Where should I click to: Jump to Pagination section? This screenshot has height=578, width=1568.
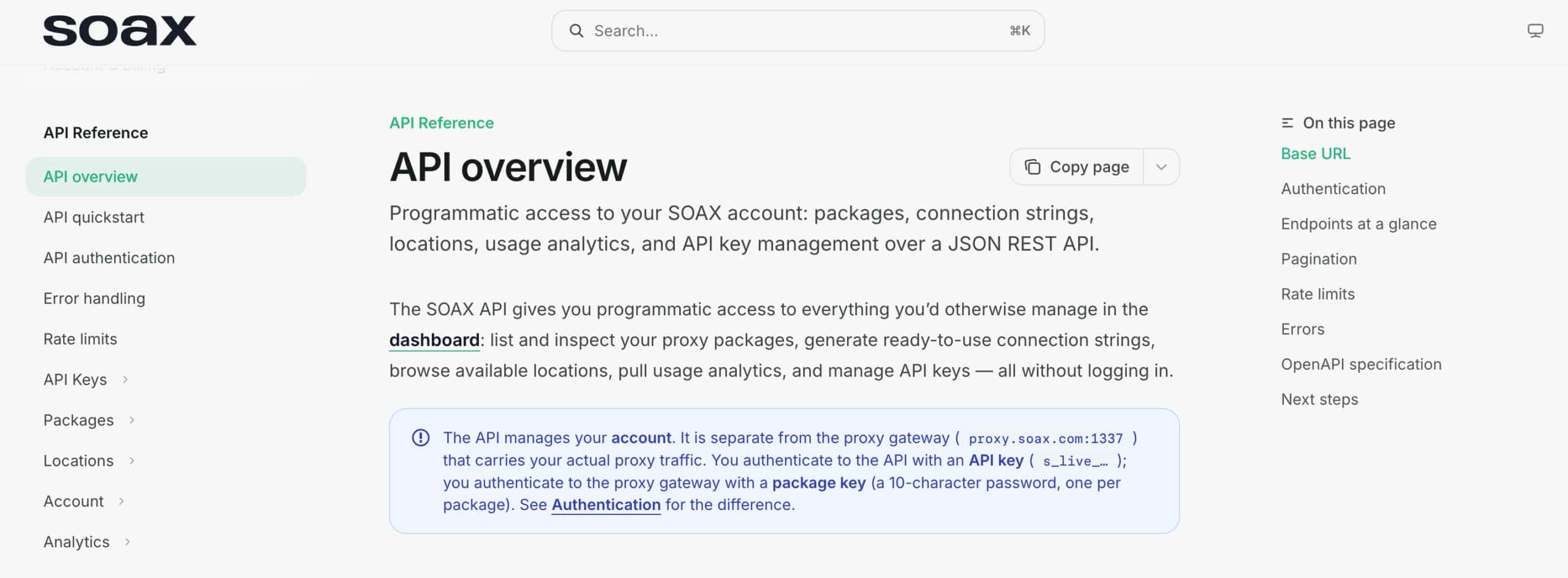(1319, 259)
